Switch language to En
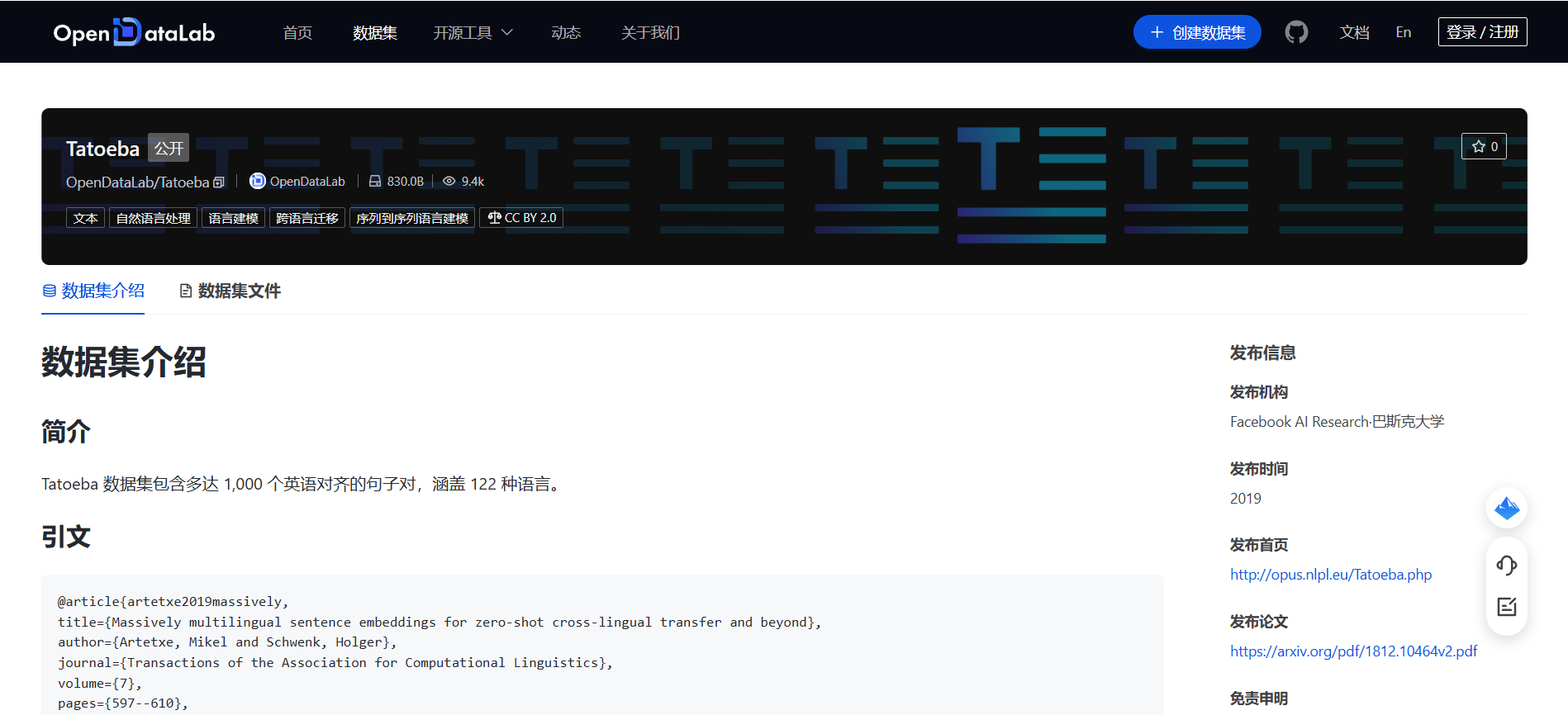This screenshot has height=715, width=1568. pyautogui.click(x=1404, y=32)
